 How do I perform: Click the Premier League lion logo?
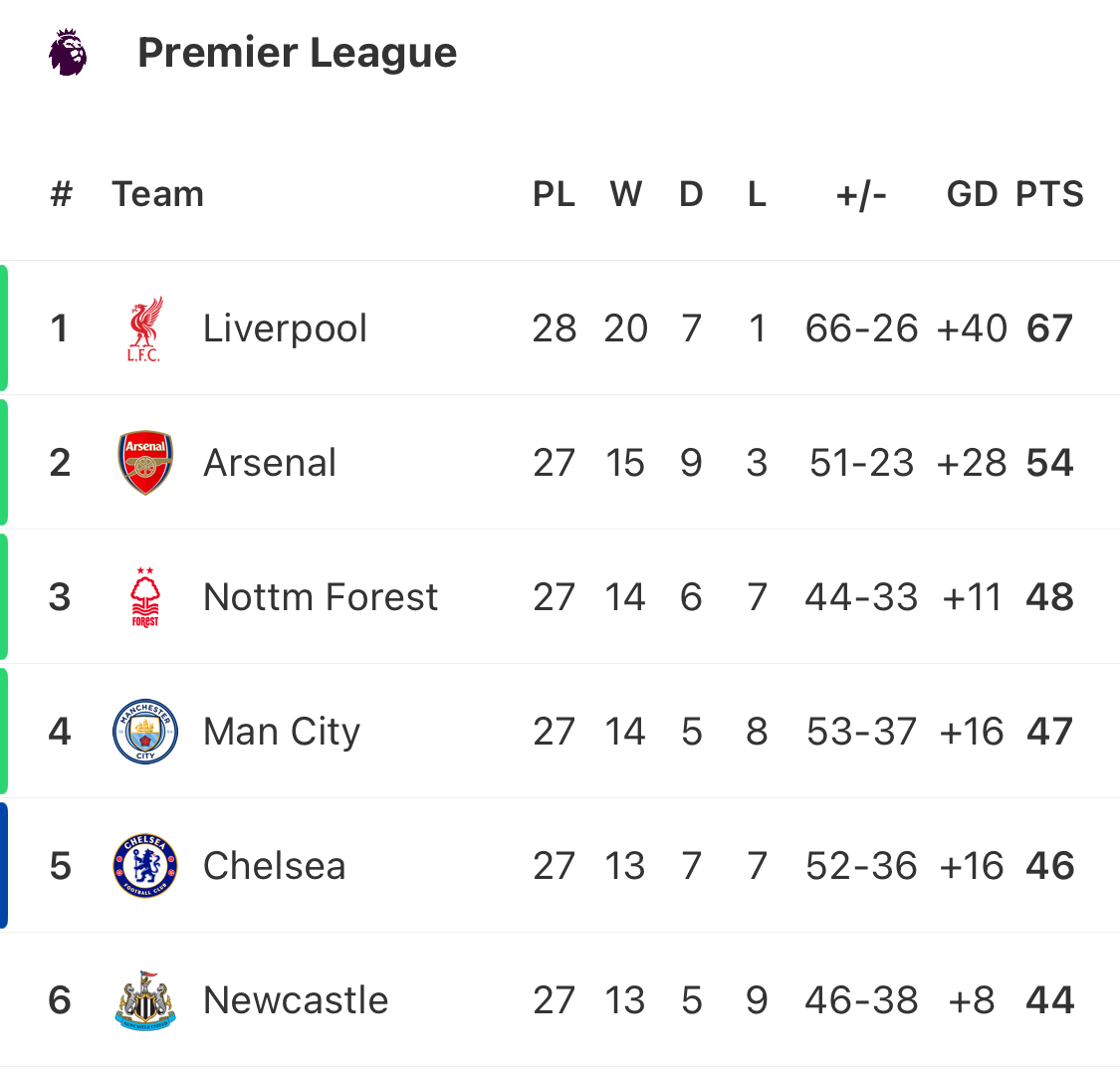[x=68, y=52]
